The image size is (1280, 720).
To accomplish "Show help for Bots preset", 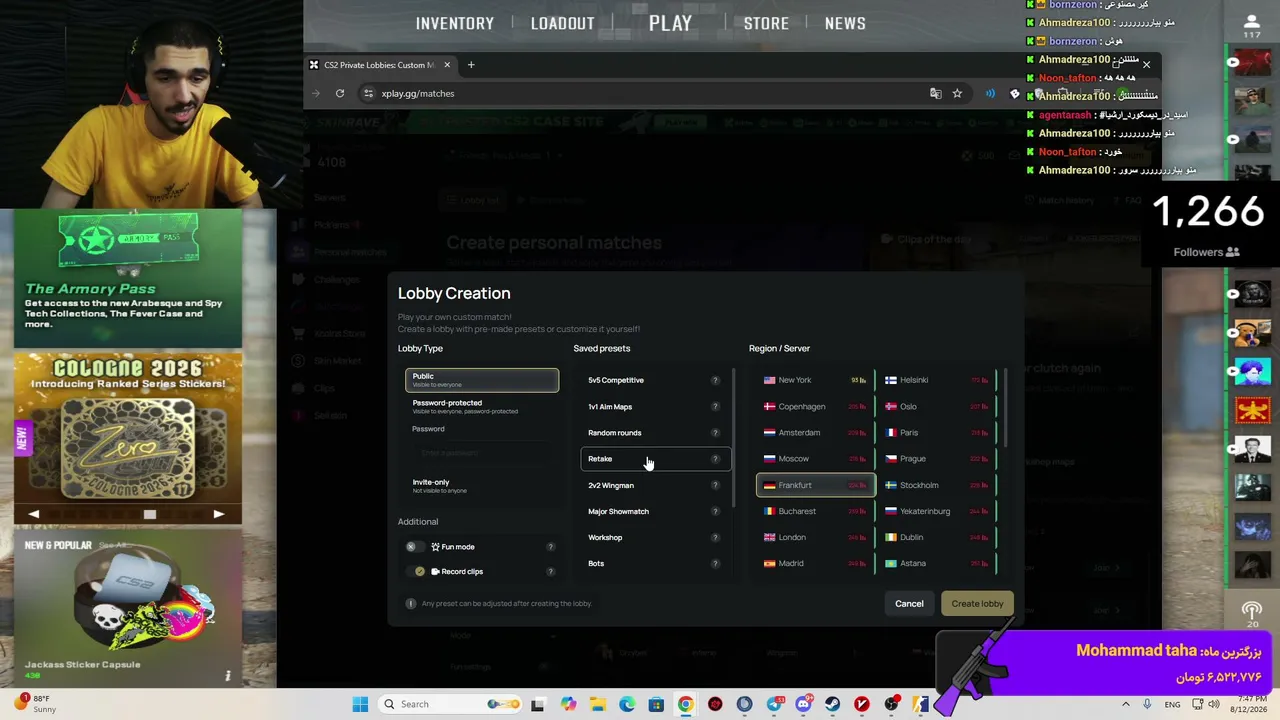I will pyautogui.click(x=715, y=563).
